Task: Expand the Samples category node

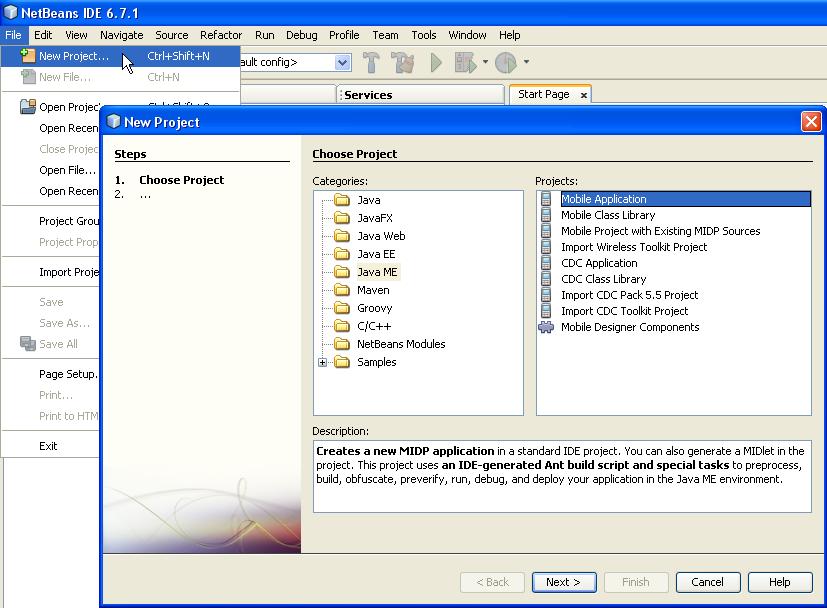Action: pos(322,362)
